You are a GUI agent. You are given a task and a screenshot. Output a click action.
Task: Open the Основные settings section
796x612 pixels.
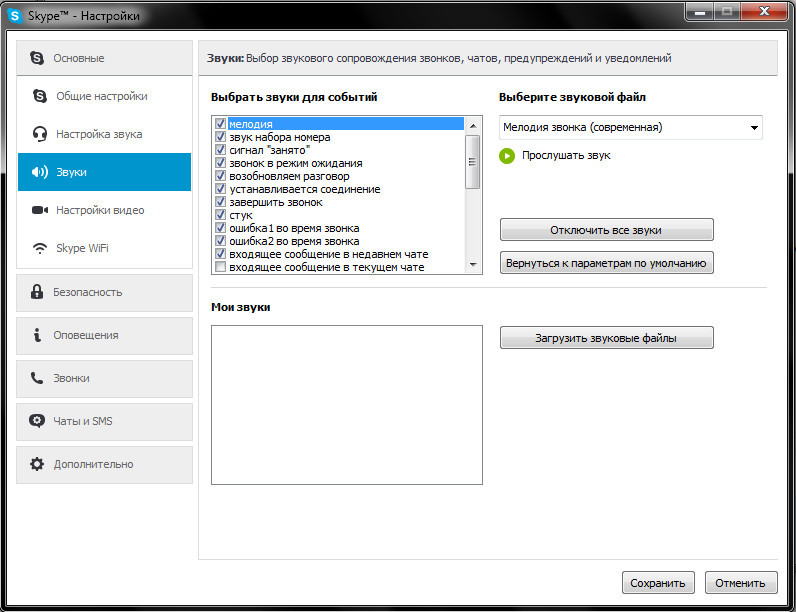pos(104,58)
